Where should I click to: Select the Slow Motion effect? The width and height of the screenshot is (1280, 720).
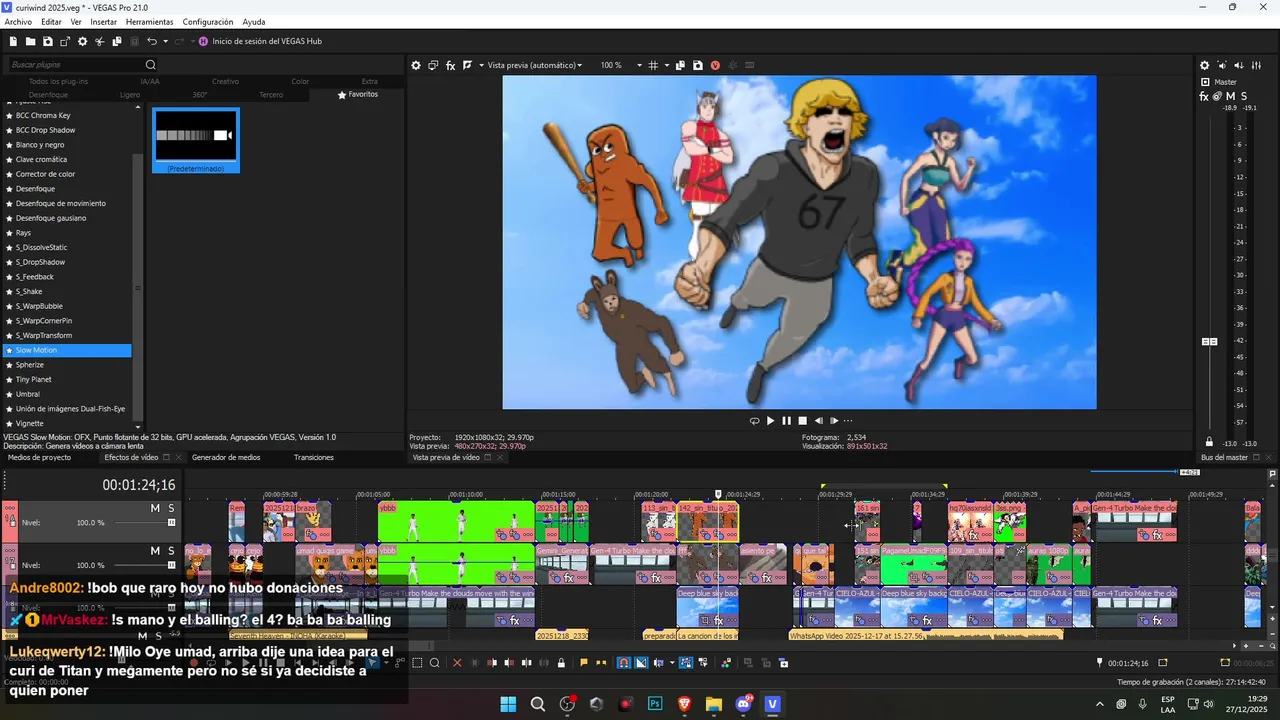68,350
